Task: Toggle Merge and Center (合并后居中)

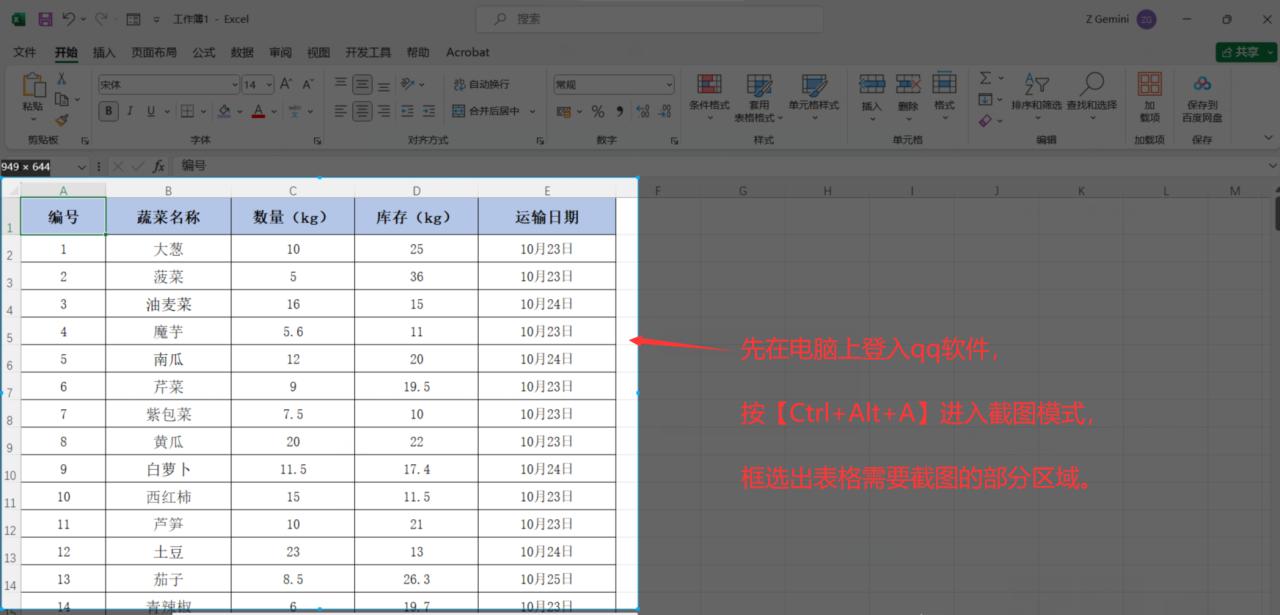Action: coord(487,111)
